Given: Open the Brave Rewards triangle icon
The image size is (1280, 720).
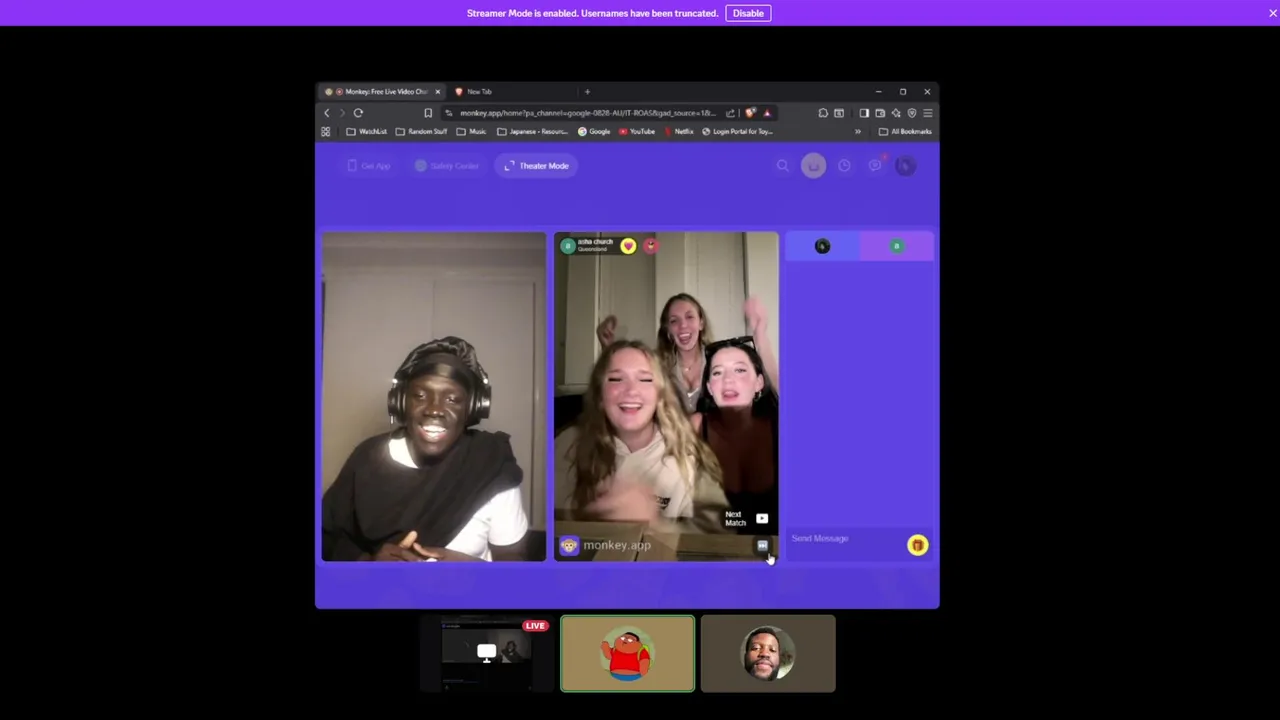Looking at the screenshot, I should pos(767,113).
